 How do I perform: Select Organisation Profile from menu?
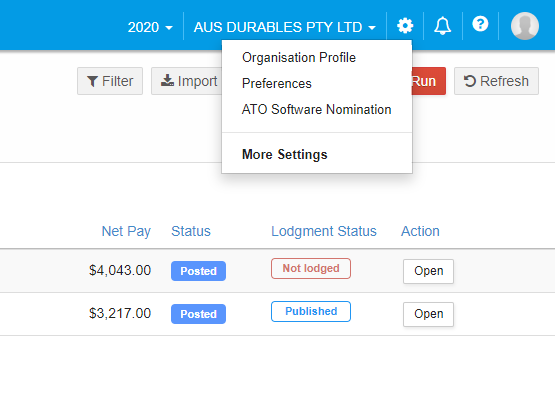click(299, 57)
